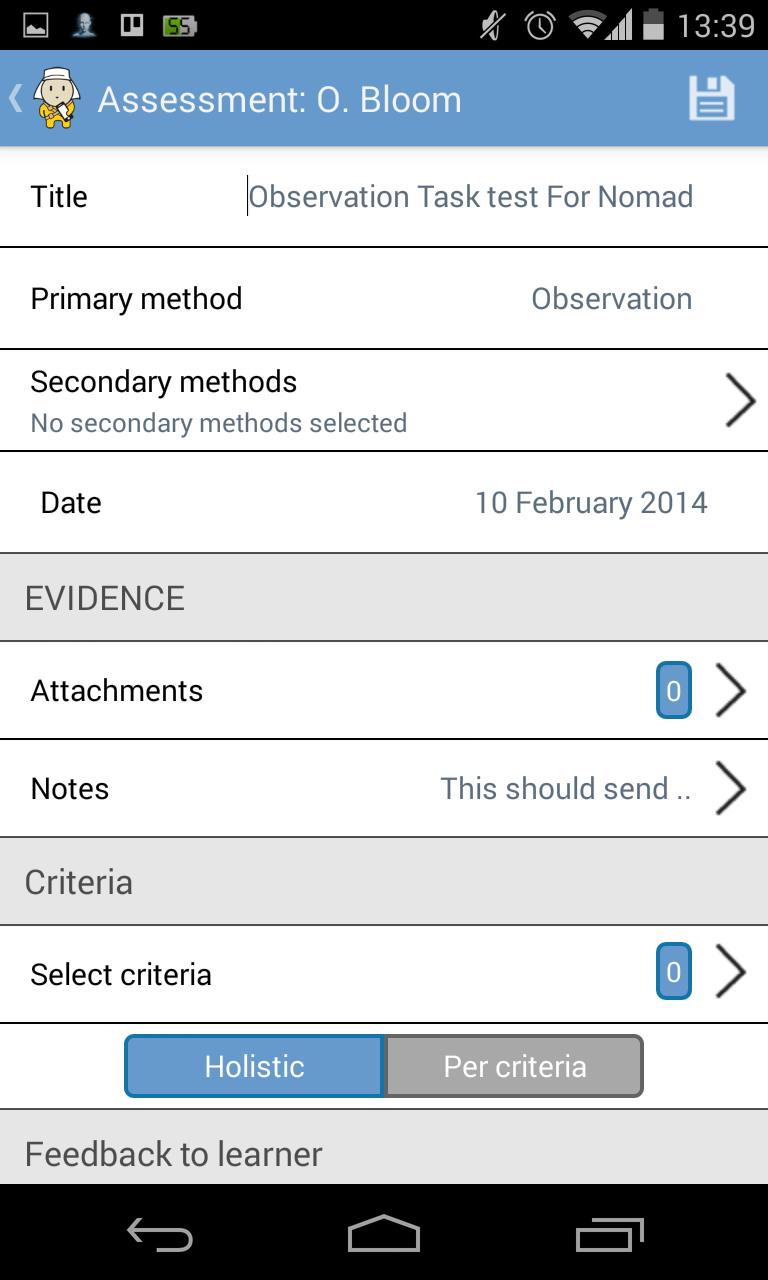Switch to Per criteria grading
The height and width of the screenshot is (1280, 768).
pyautogui.click(x=514, y=1066)
